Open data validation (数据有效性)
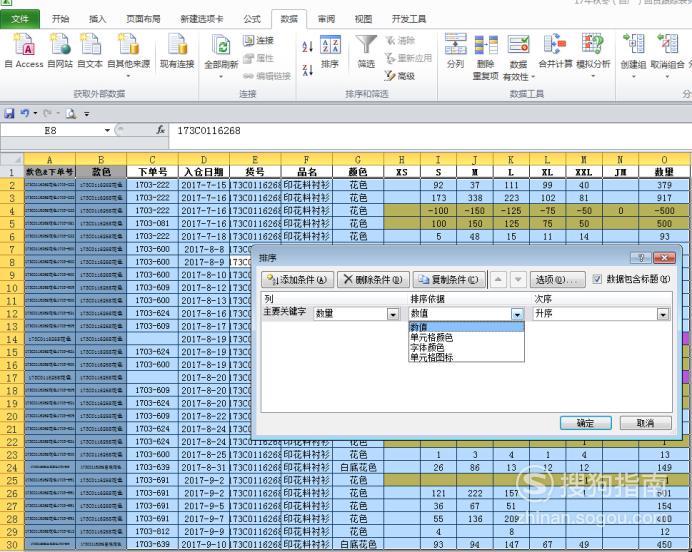 [519, 56]
